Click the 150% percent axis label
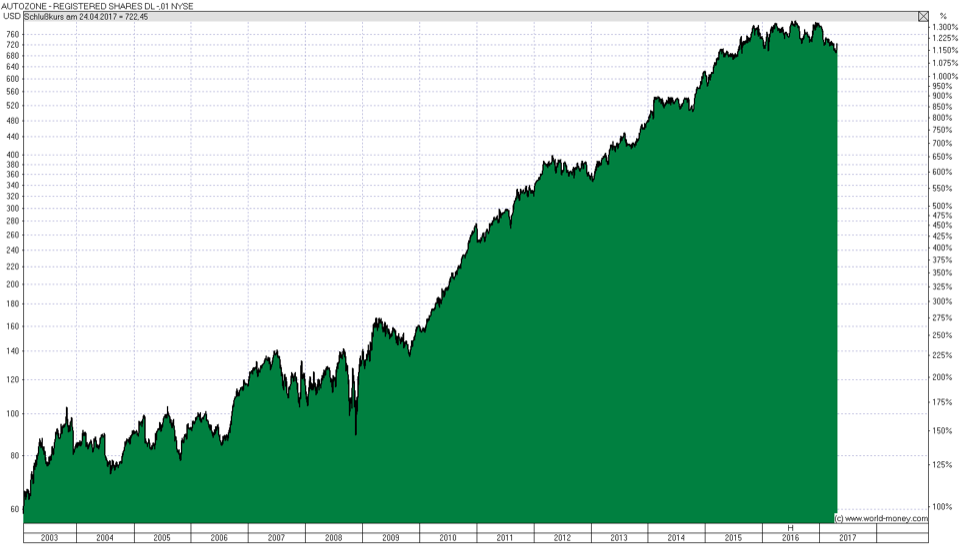Screen dimensions: 960x545 tap(942, 431)
